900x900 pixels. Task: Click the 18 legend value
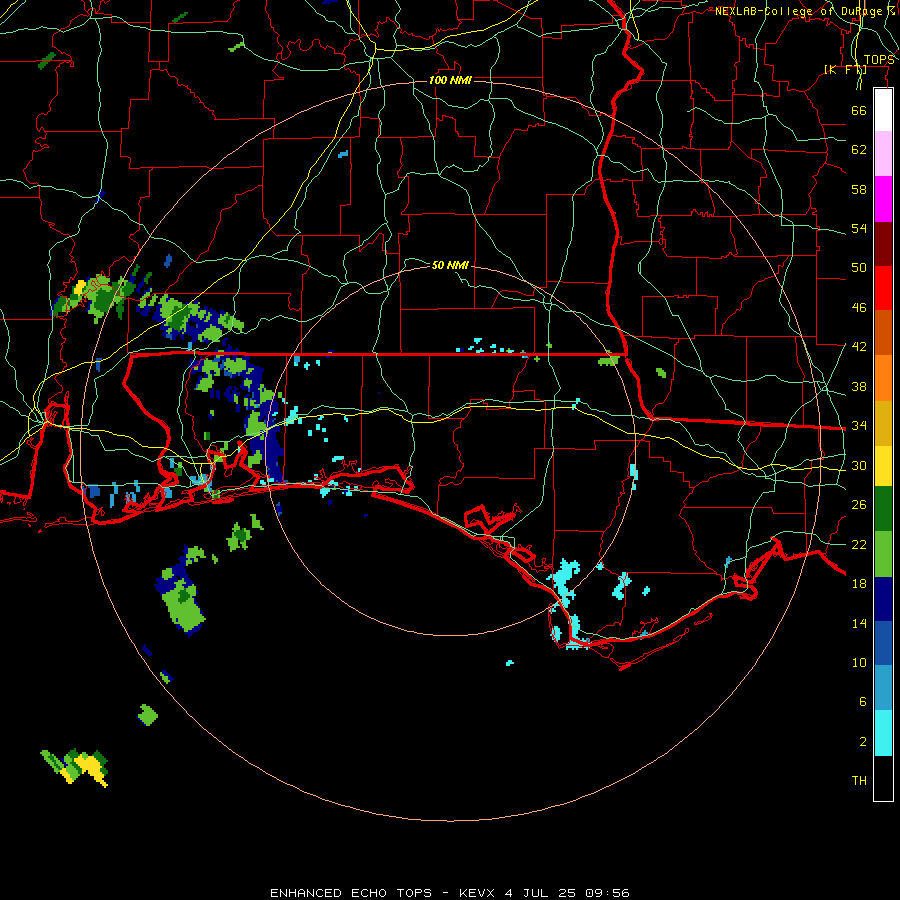pyautogui.click(x=859, y=584)
